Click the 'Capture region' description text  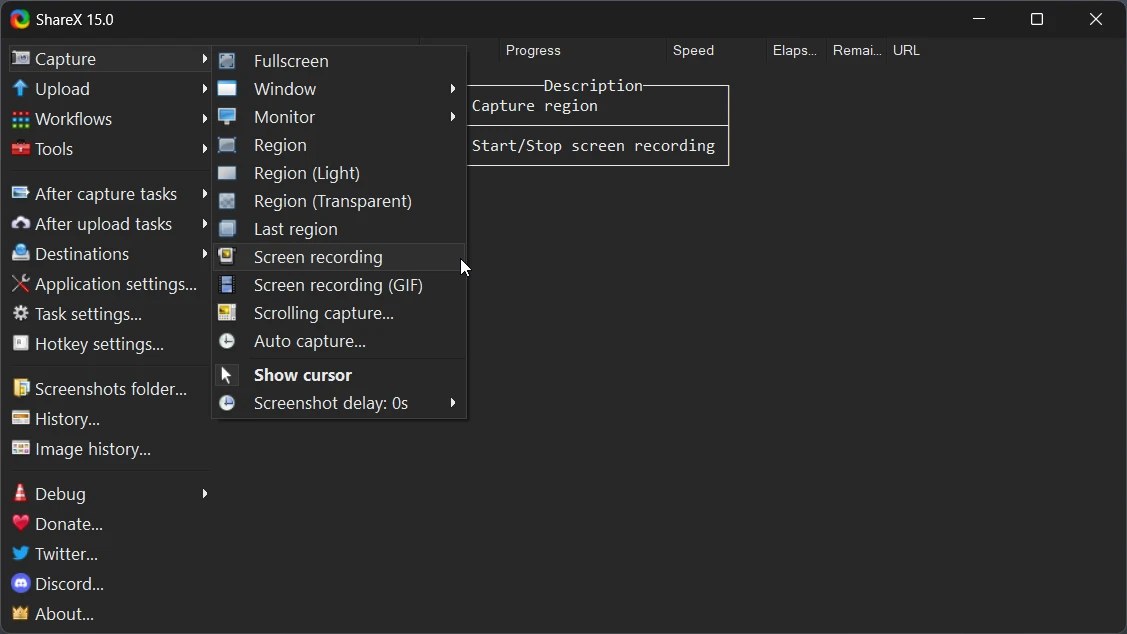tap(534, 106)
